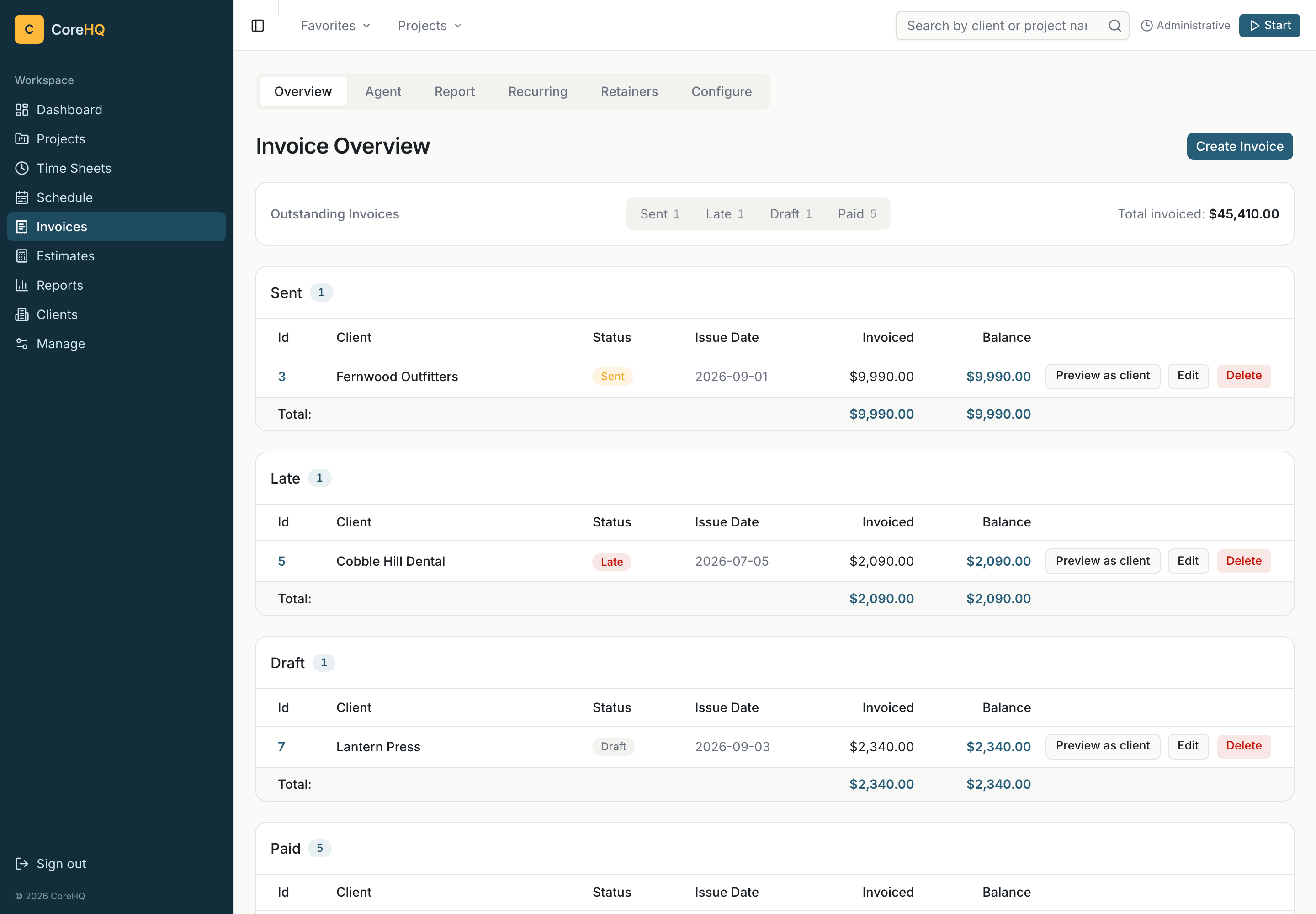1316x914 pixels.
Task: Open Schedule from sidebar
Action: (116, 197)
